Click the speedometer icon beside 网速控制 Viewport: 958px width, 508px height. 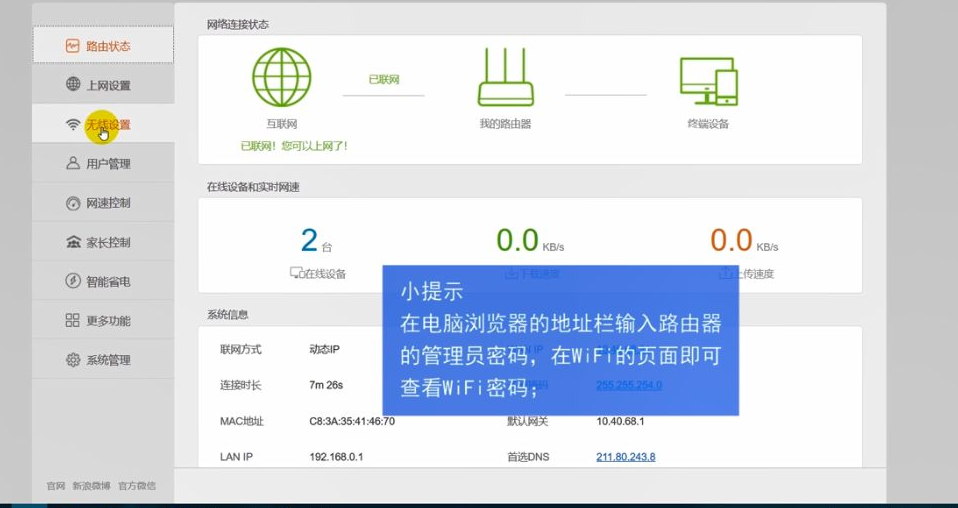pyautogui.click(x=73, y=203)
